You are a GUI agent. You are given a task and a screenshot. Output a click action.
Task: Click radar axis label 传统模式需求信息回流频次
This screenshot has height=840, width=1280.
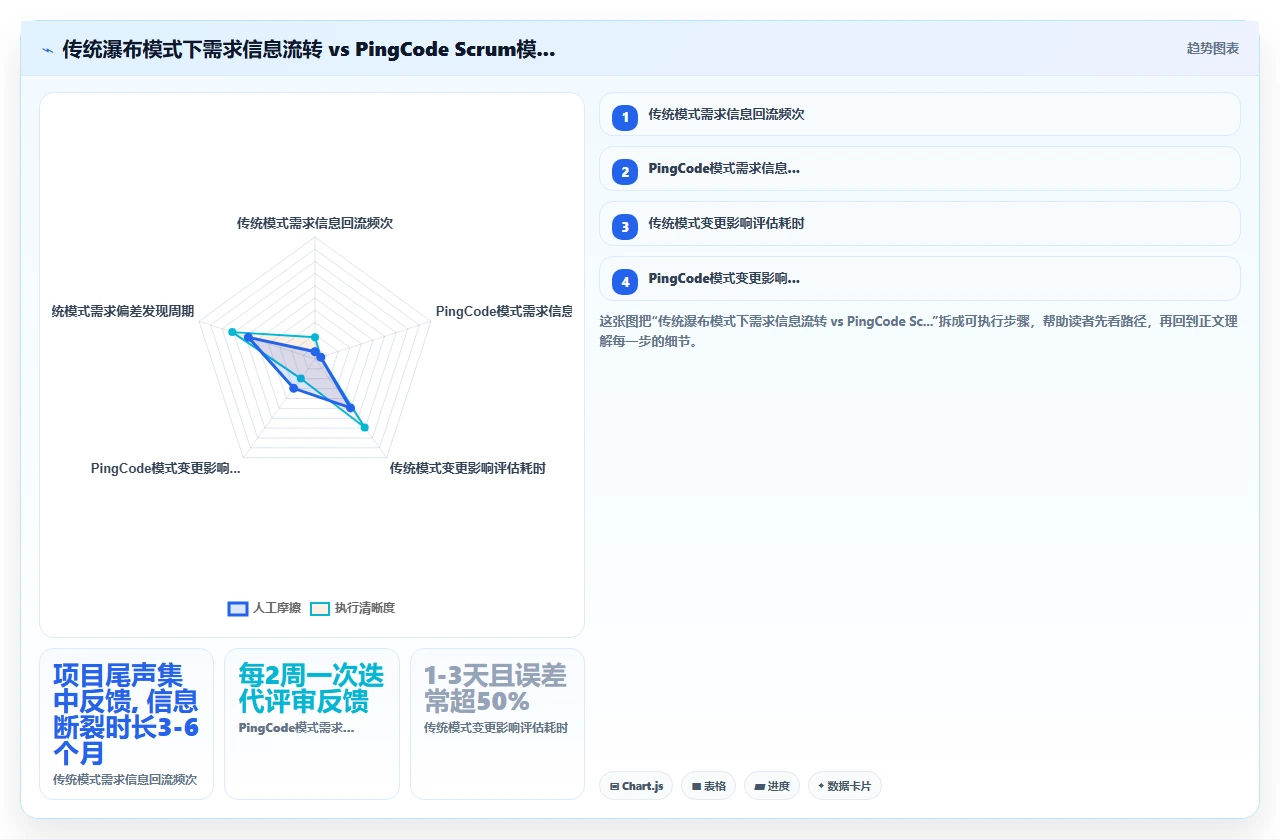click(x=315, y=223)
